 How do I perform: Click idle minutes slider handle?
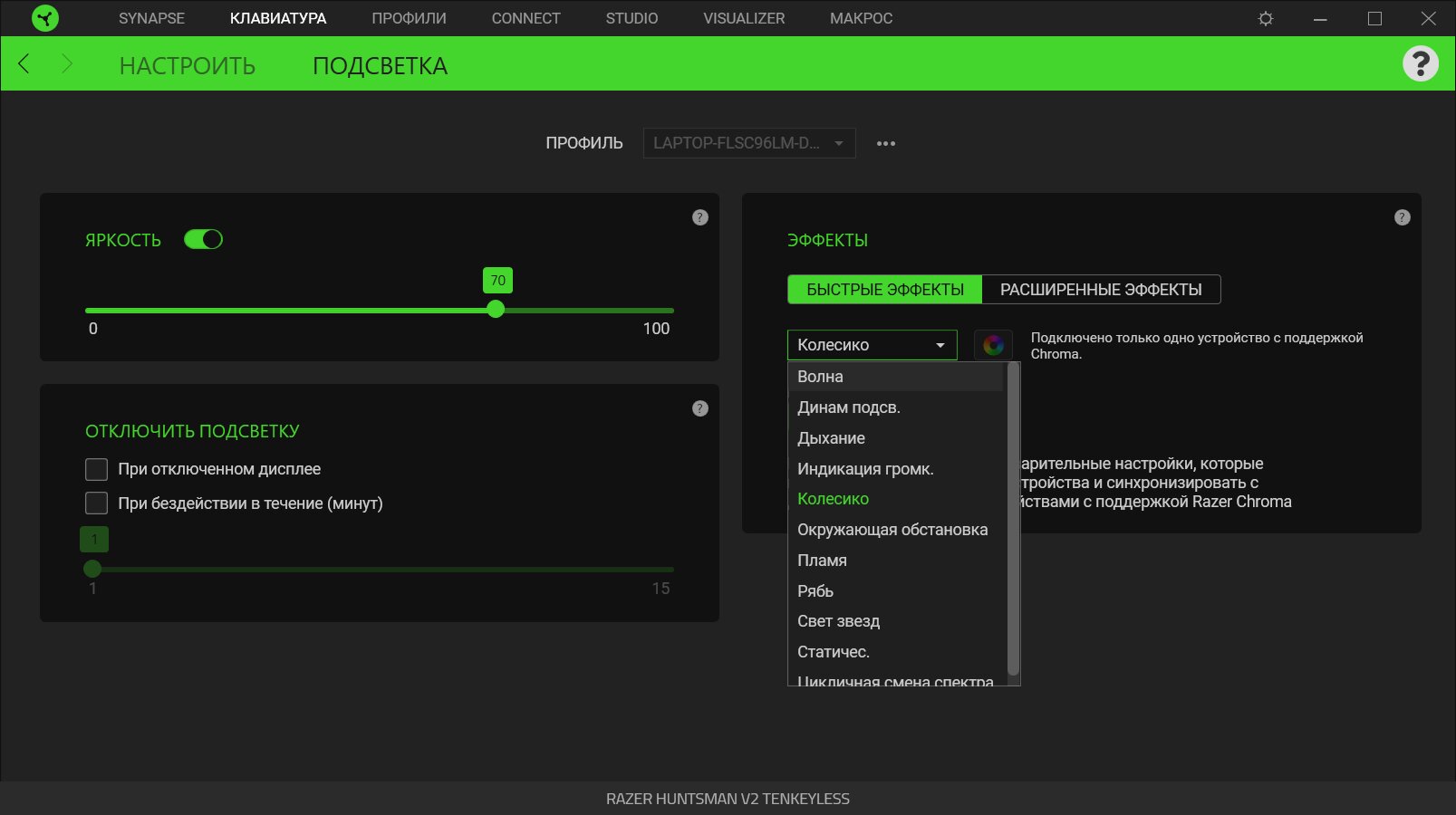(x=92, y=569)
